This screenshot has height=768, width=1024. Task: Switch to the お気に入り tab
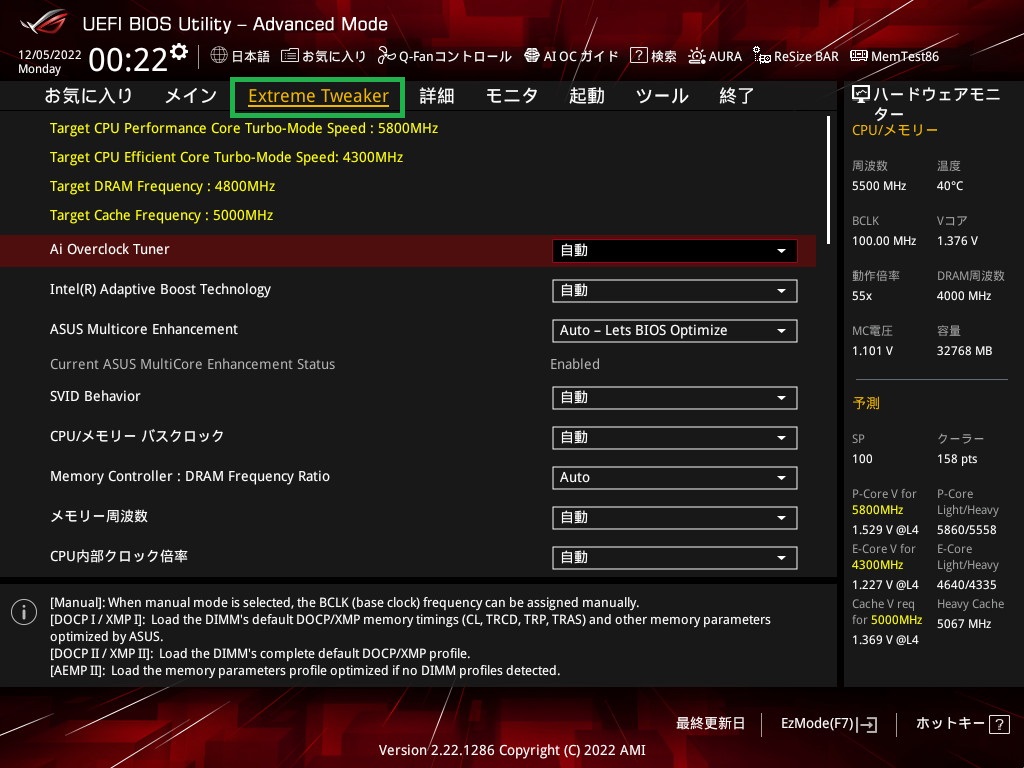tap(89, 96)
